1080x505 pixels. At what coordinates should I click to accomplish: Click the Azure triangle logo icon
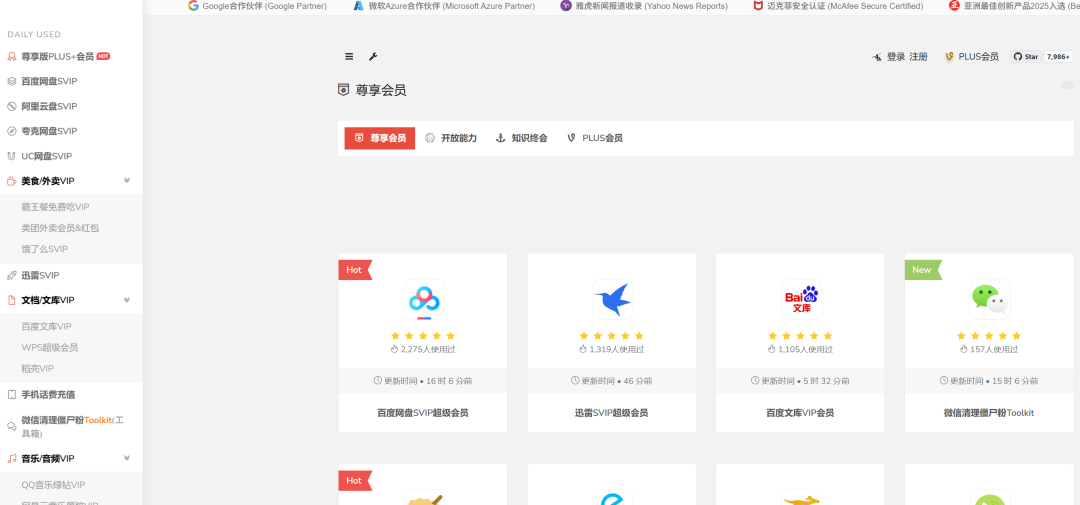point(358,6)
